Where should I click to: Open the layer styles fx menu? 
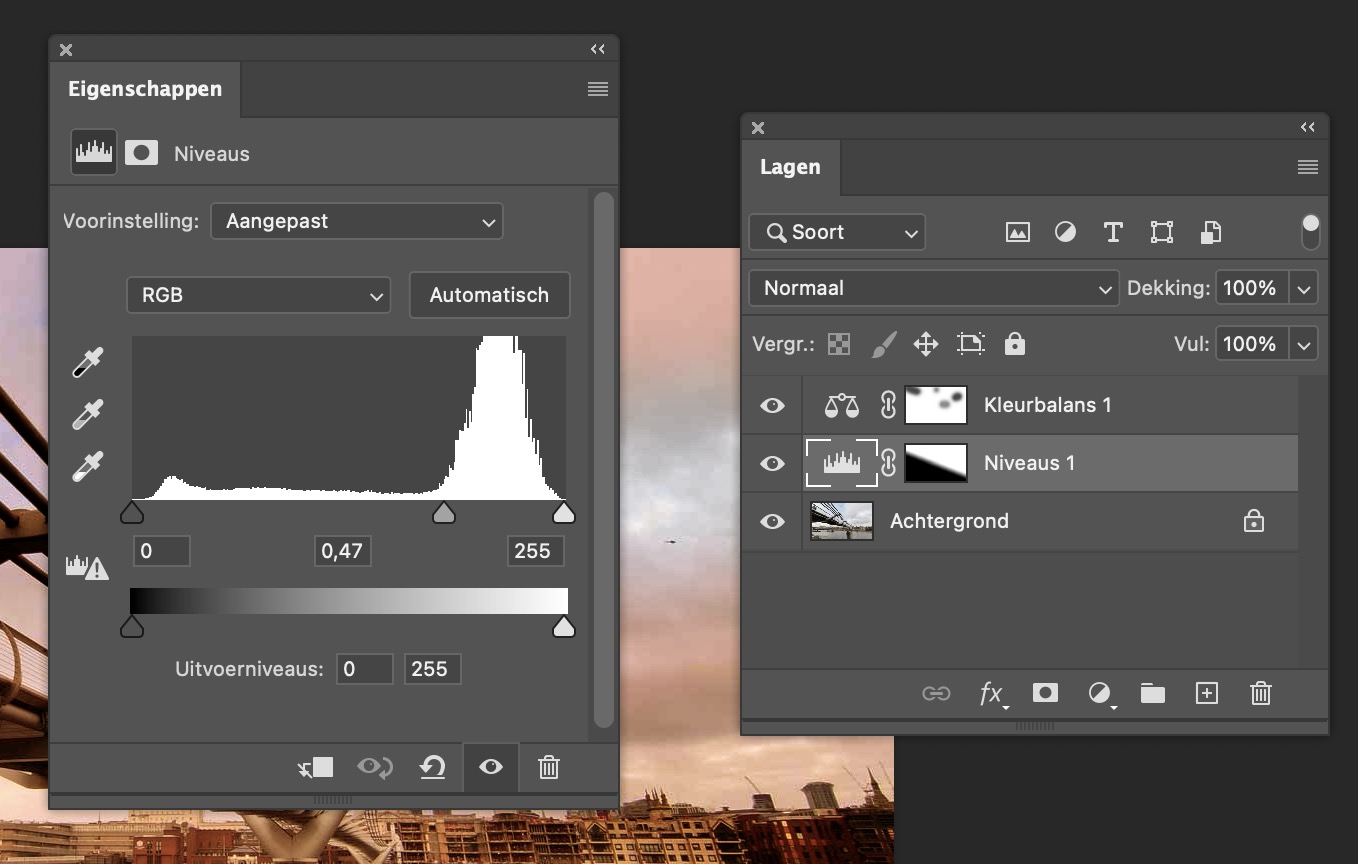pyautogui.click(x=991, y=693)
